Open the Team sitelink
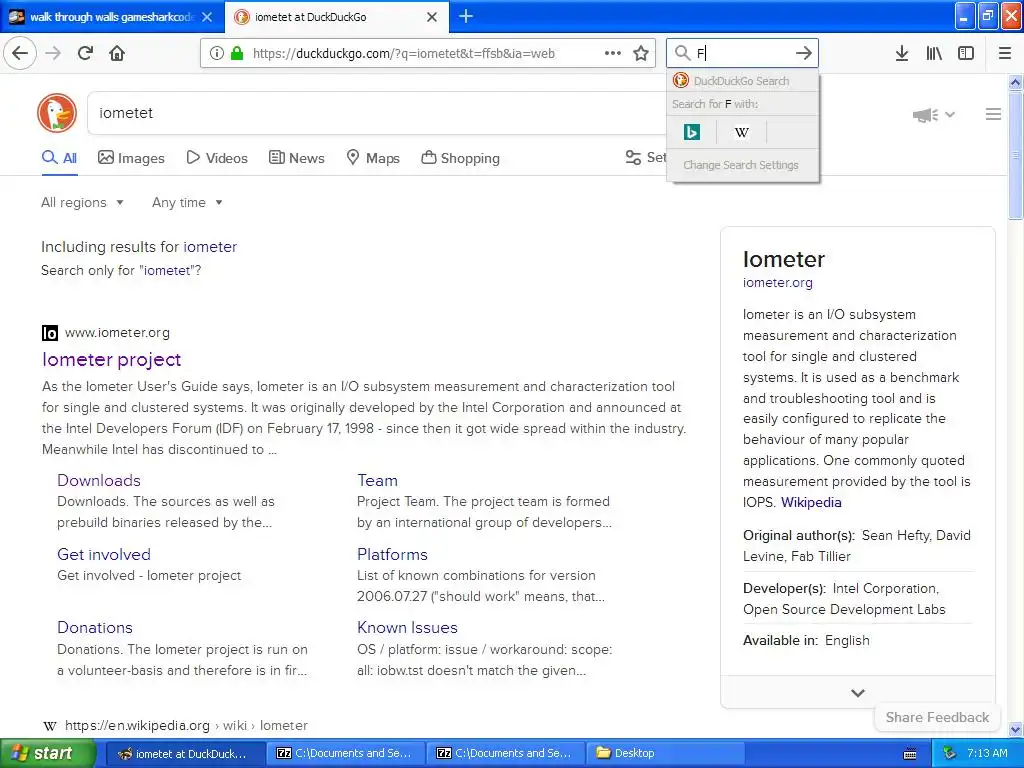 pos(377,481)
